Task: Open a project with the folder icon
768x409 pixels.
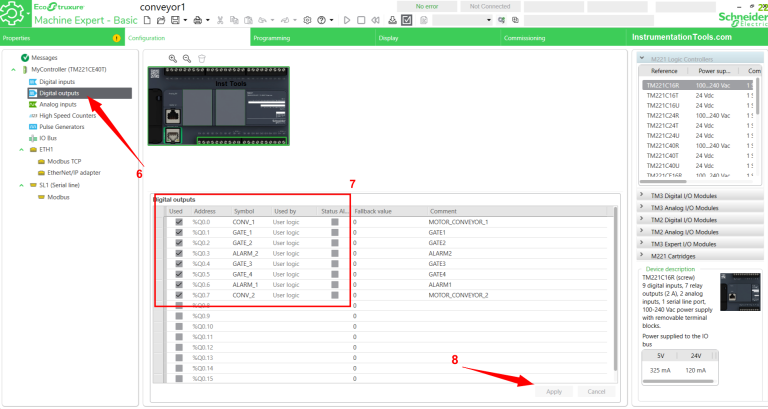Action: [x=161, y=20]
